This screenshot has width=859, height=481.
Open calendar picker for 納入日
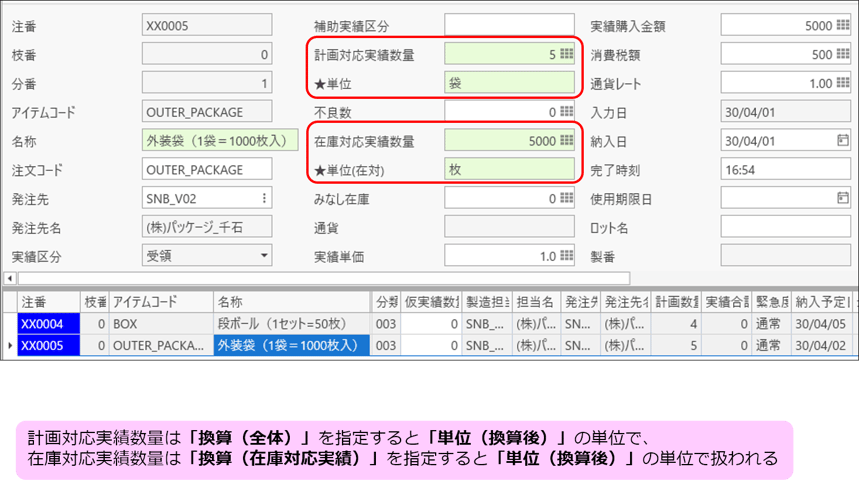click(x=843, y=140)
